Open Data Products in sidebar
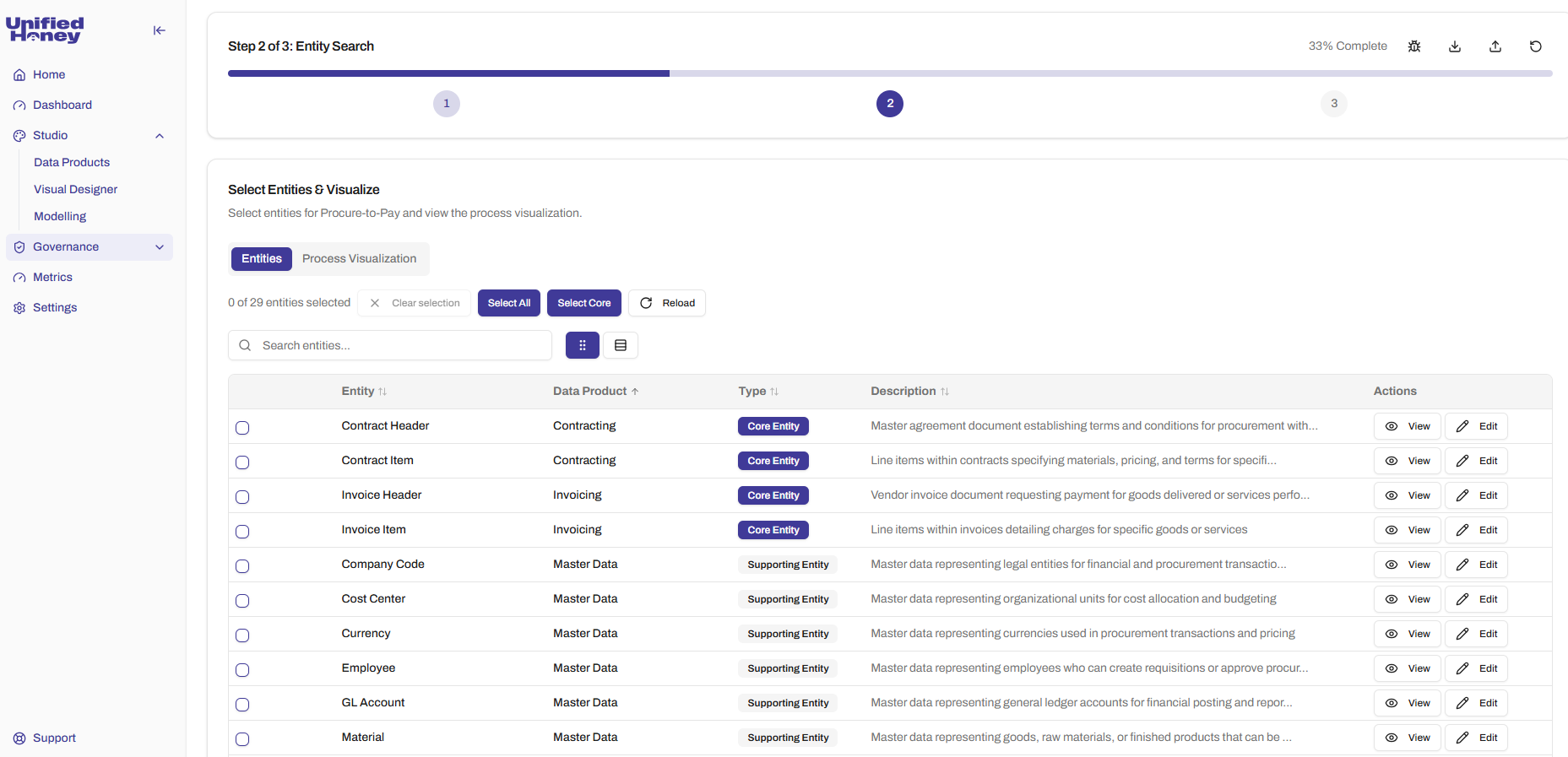This screenshot has width=1568, height=757. [x=72, y=163]
